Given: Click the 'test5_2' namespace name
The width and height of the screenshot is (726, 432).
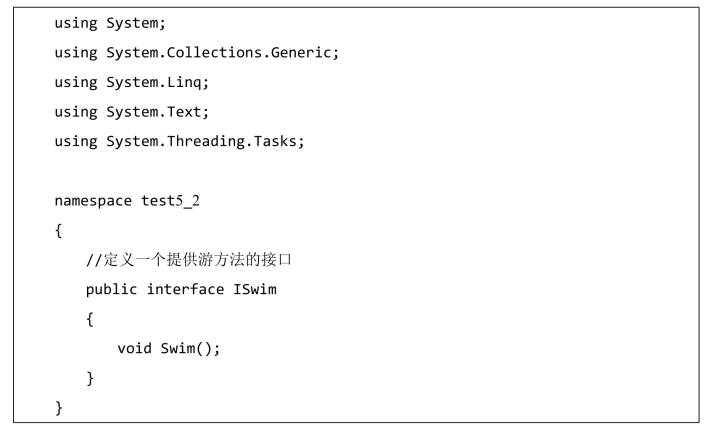Looking at the screenshot, I should (170, 201).
